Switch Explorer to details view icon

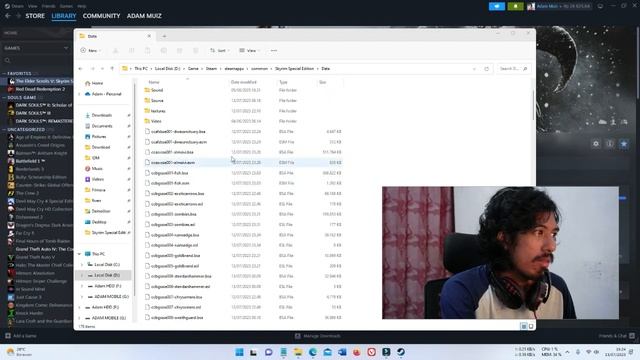(524, 326)
